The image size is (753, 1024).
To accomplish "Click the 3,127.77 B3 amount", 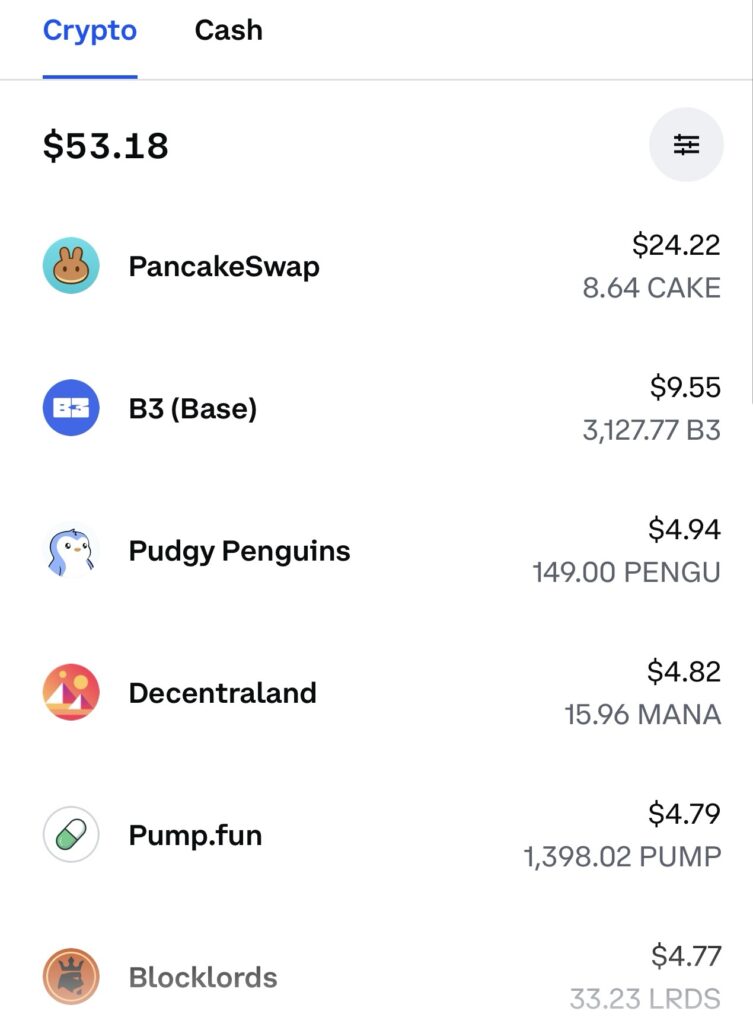I will click(x=652, y=430).
